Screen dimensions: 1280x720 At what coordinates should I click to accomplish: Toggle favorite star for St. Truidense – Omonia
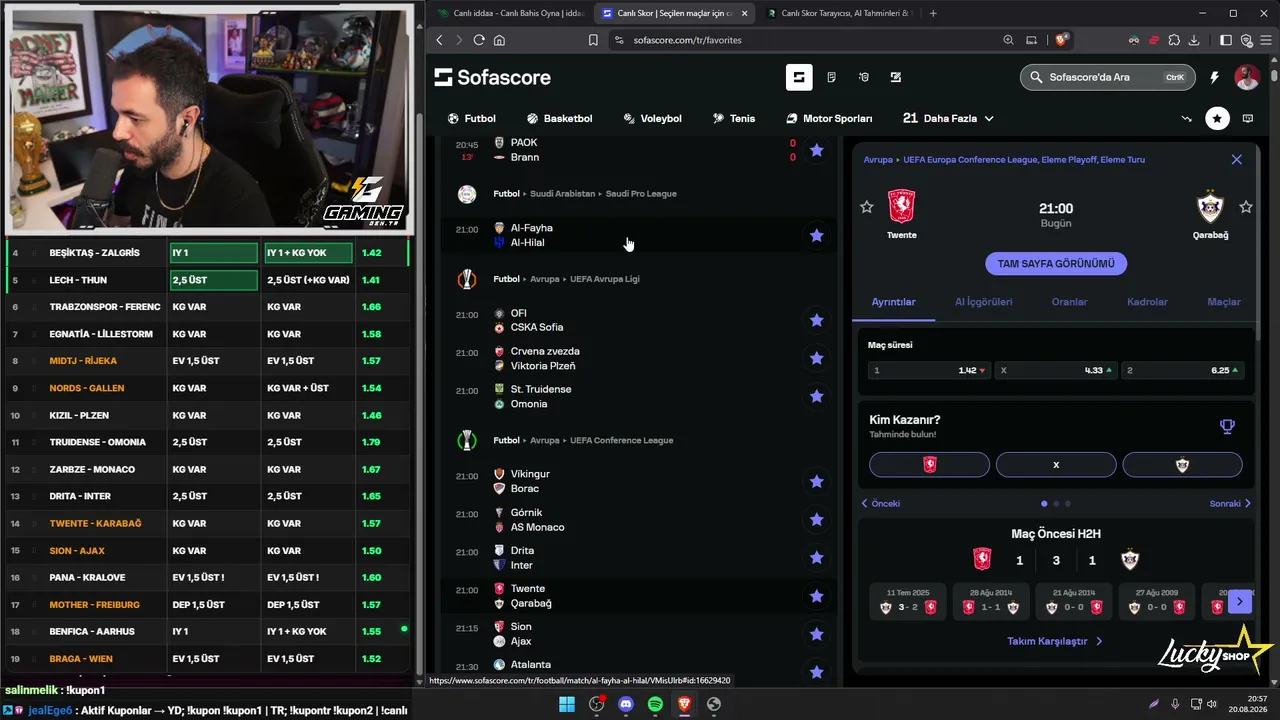pyautogui.click(x=817, y=396)
